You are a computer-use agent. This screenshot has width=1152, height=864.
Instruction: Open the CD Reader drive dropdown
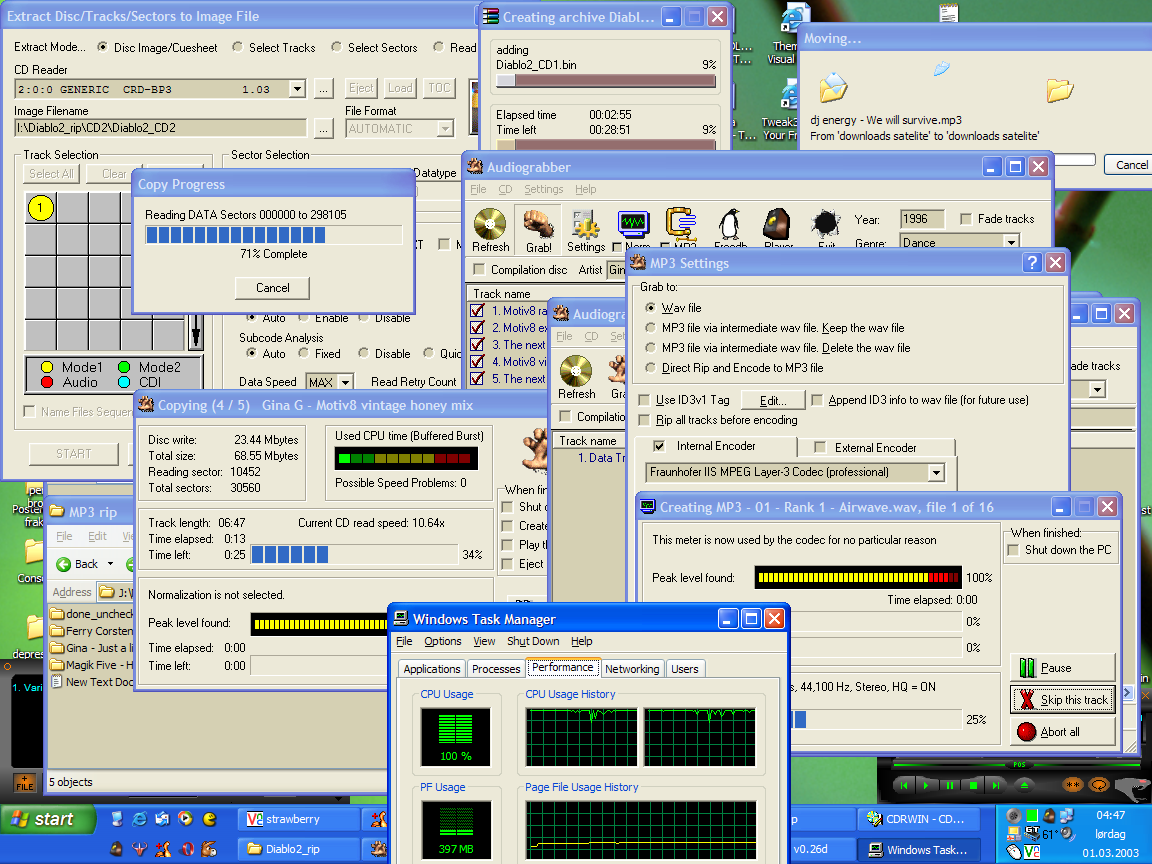pyautogui.click(x=297, y=89)
